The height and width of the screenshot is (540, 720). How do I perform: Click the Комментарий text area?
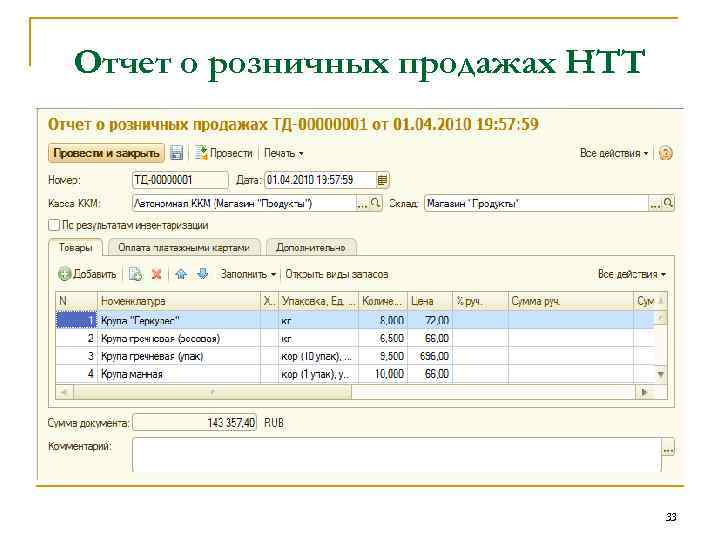397,455
